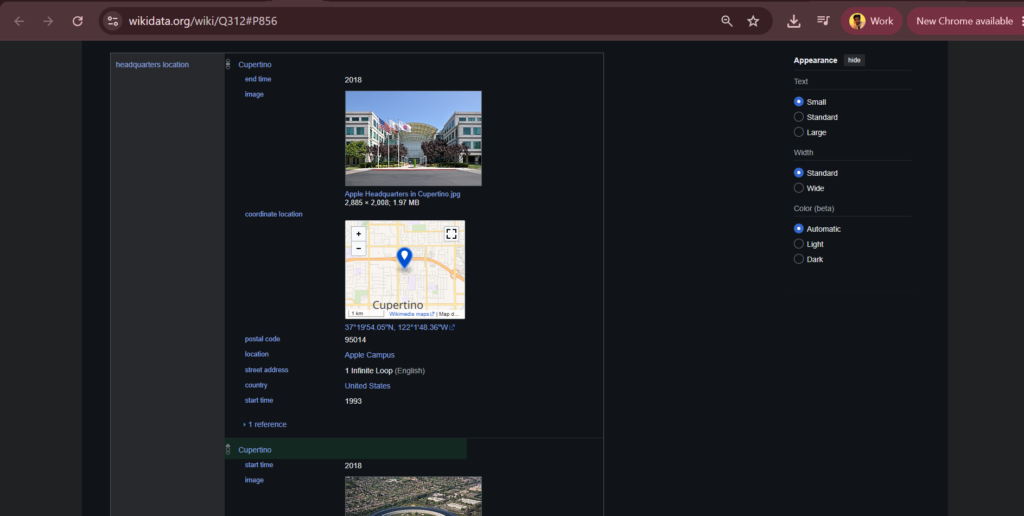
Task: Follow the United States country link
Action: [368, 386]
